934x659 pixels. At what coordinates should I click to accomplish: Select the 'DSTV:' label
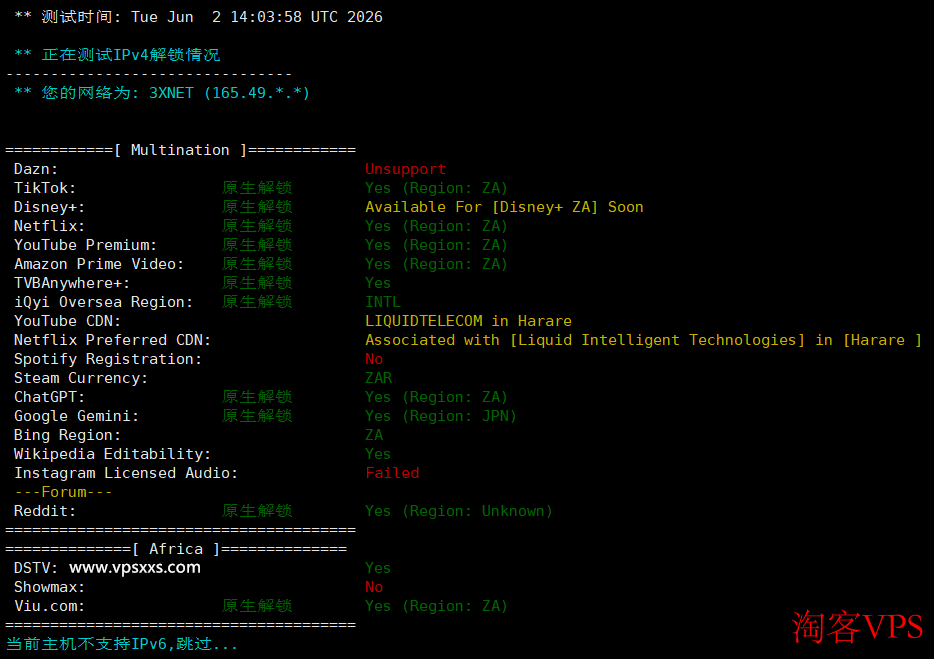(36, 568)
